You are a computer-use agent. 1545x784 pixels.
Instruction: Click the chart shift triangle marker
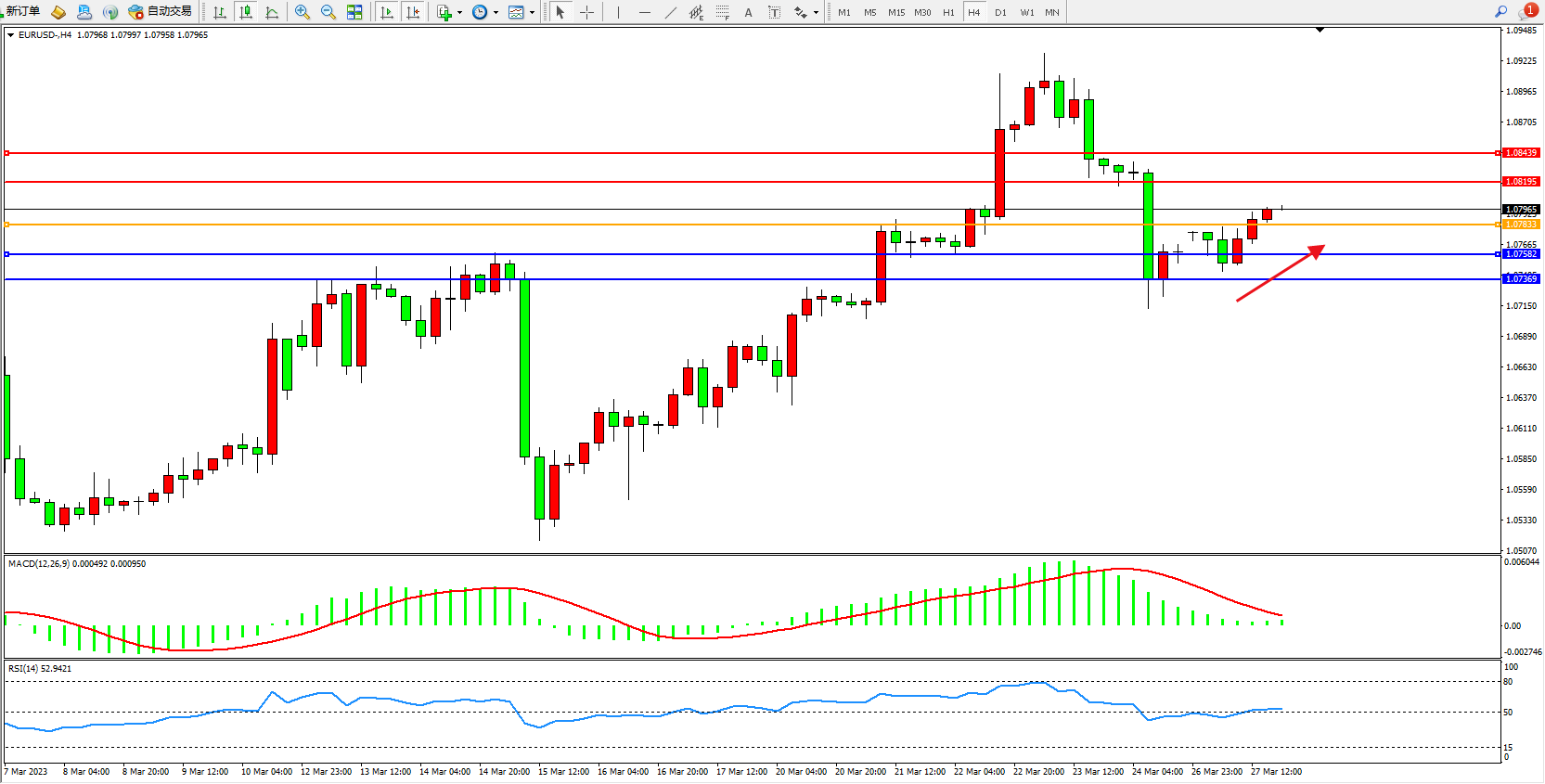(1320, 31)
